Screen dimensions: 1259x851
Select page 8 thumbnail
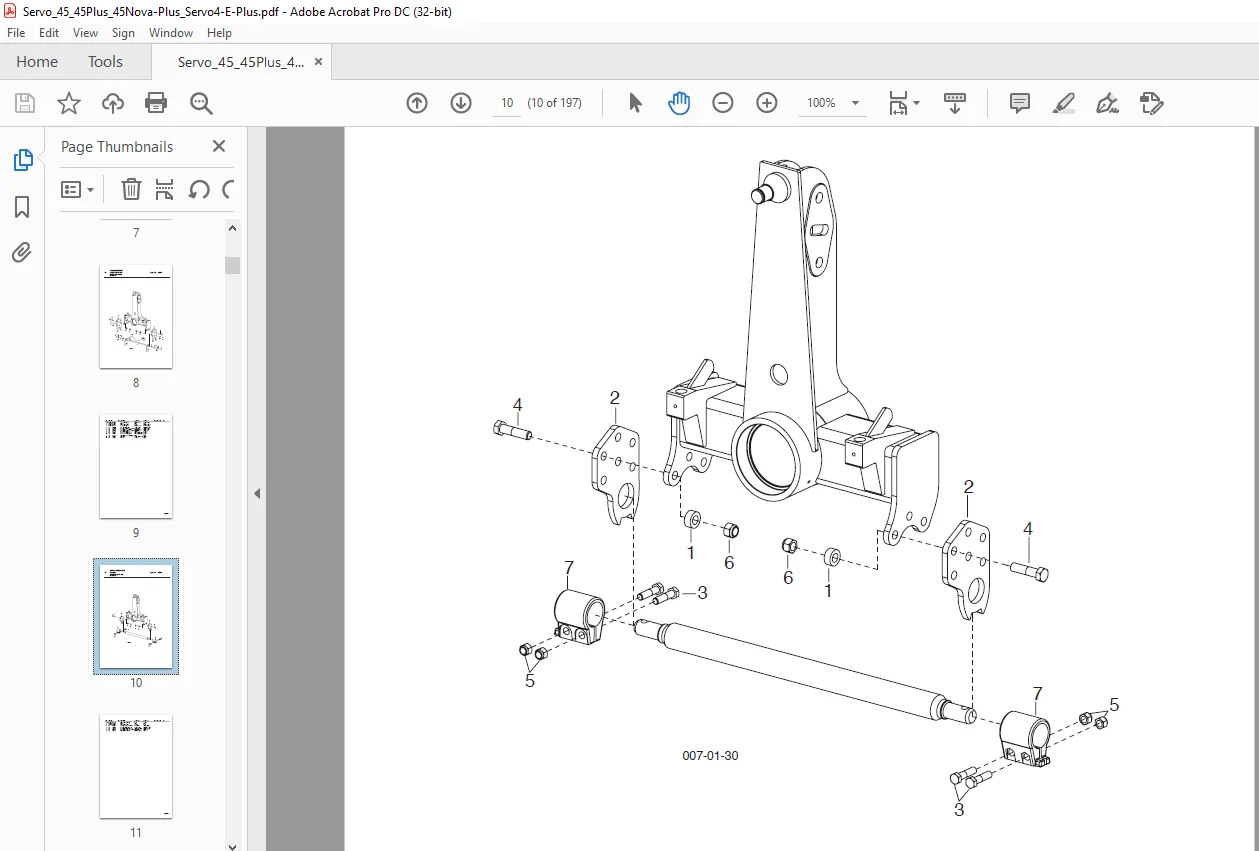pos(136,316)
